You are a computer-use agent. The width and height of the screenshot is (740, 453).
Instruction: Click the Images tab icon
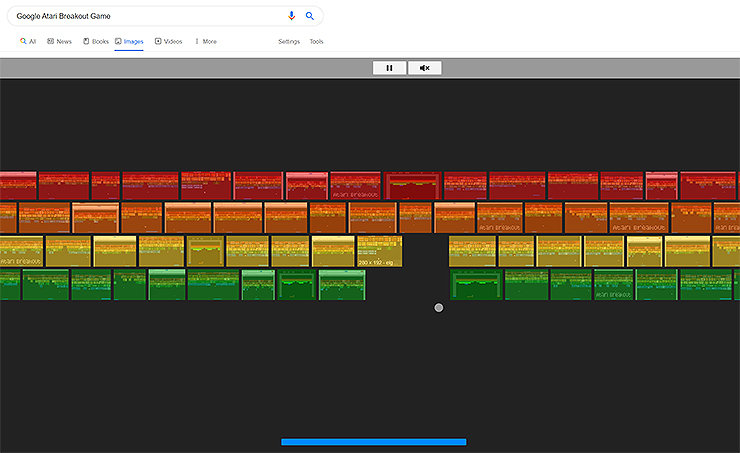coord(118,42)
